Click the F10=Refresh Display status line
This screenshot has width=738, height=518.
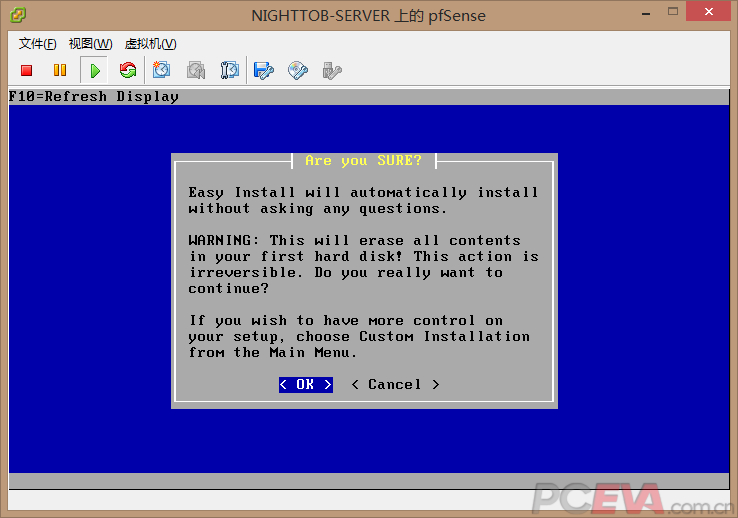coord(94,97)
